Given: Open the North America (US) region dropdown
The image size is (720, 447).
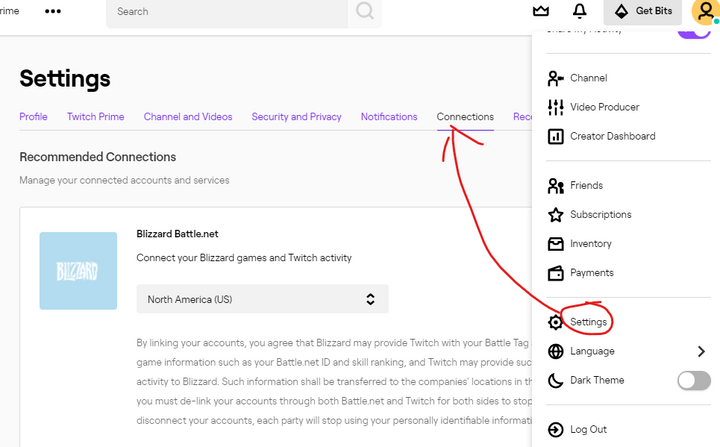Looking at the screenshot, I should point(262,299).
